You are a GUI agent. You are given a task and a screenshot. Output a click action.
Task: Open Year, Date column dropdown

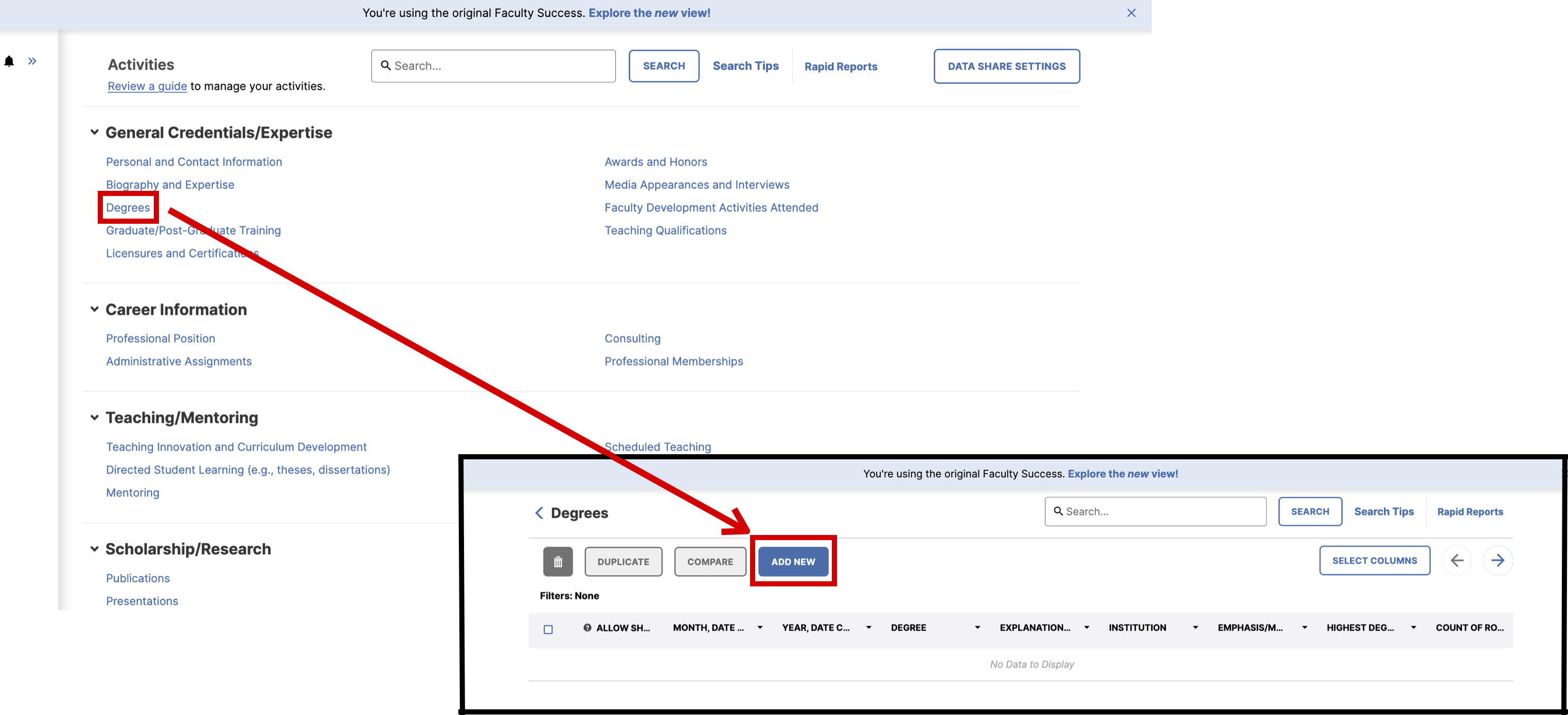868,628
